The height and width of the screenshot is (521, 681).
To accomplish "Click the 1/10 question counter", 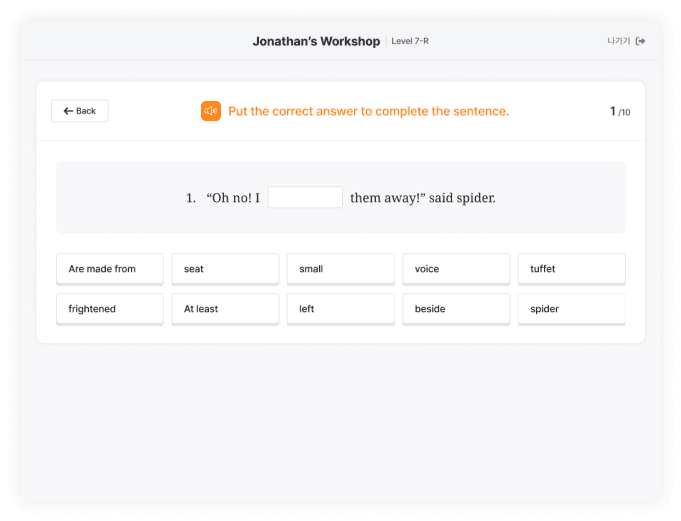I will tap(620, 111).
